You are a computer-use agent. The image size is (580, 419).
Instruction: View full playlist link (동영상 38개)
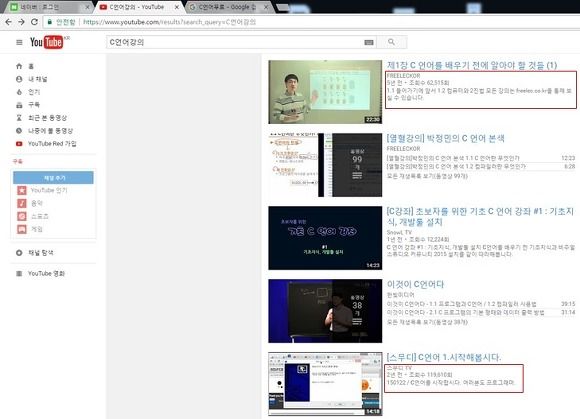[427, 322]
